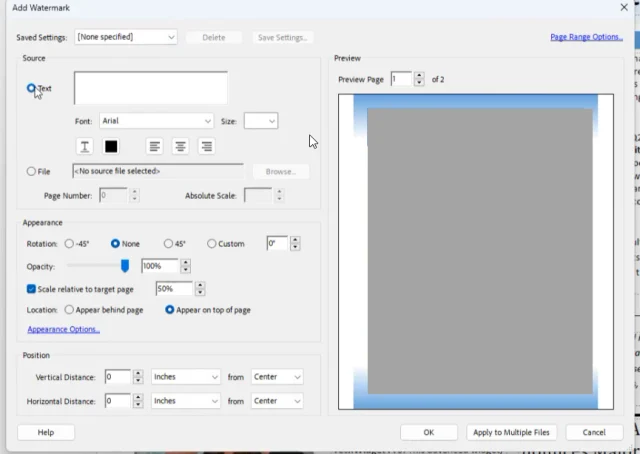Open the black text color swatch
The image size is (640, 454).
(111, 146)
